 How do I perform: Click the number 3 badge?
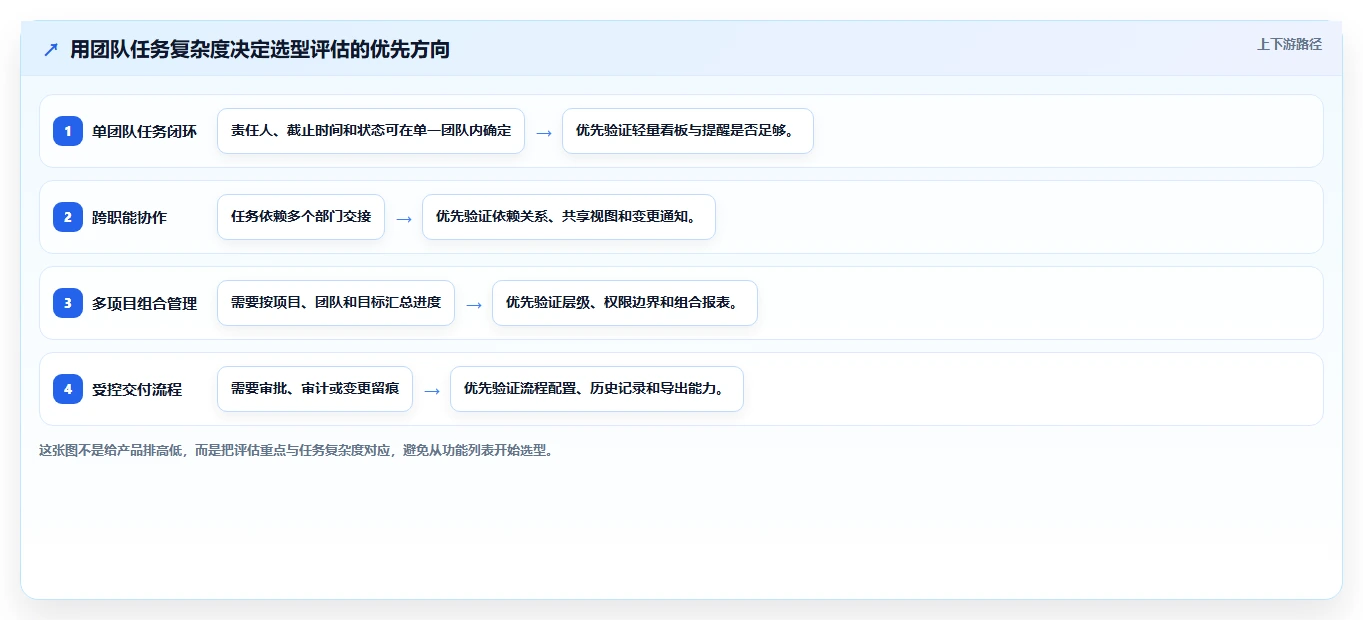click(68, 303)
